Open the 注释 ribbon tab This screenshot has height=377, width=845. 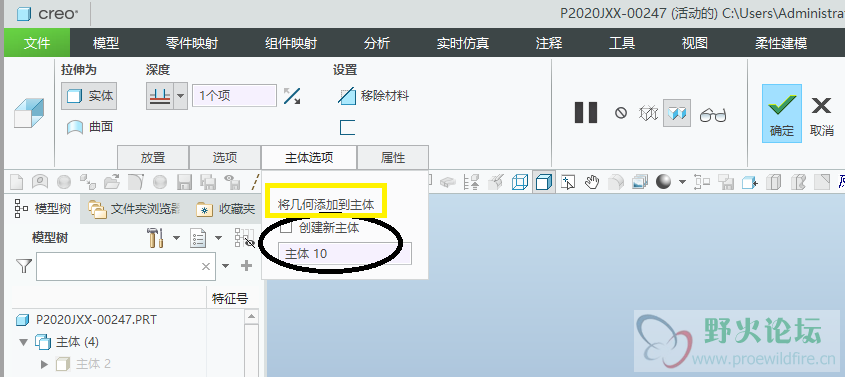pyautogui.click(x=549, y=43)
